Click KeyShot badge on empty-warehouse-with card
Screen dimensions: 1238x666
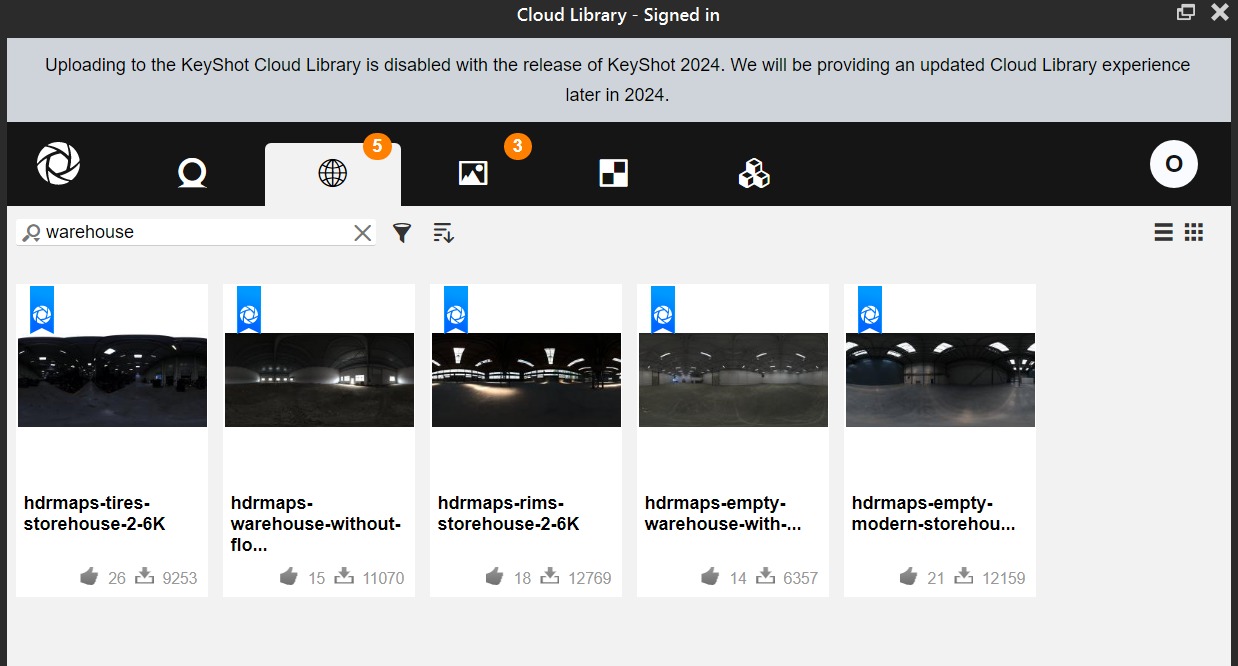[663, 310]
